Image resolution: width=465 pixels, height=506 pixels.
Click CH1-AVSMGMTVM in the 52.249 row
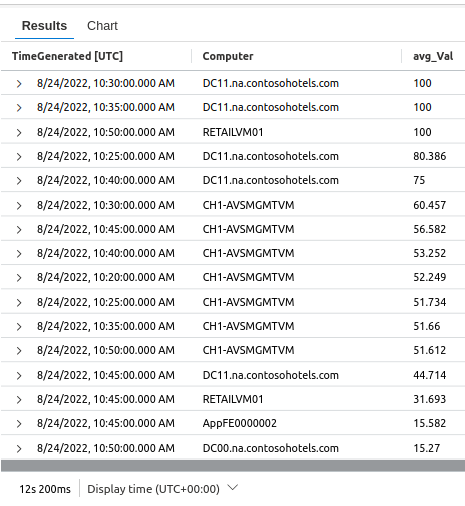(248, 277)
